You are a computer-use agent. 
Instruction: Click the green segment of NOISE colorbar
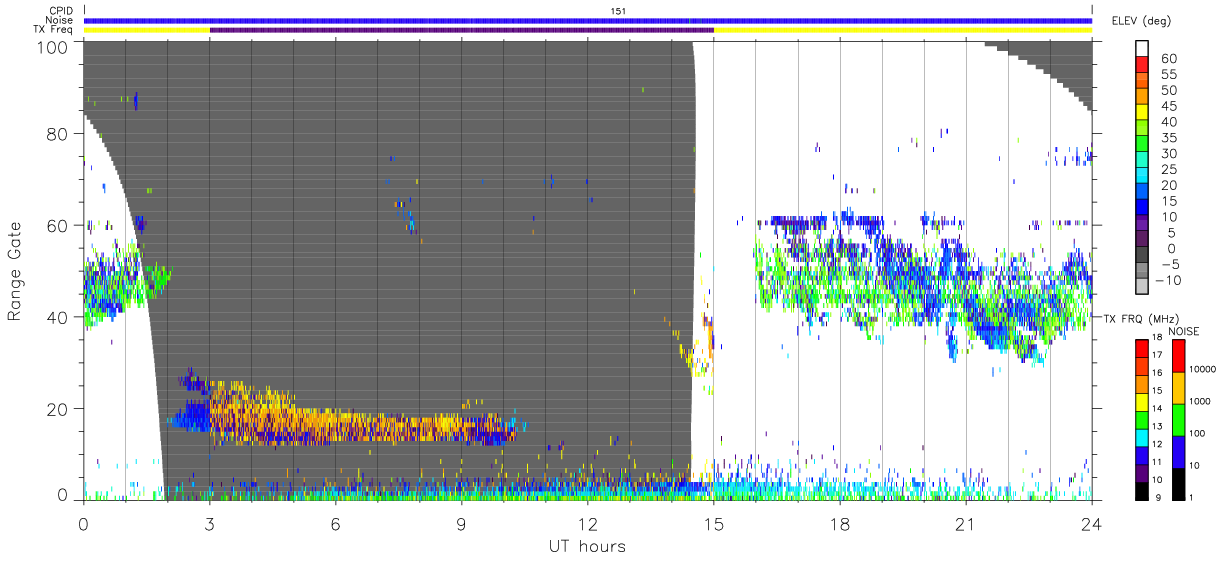click(1177, 419)
